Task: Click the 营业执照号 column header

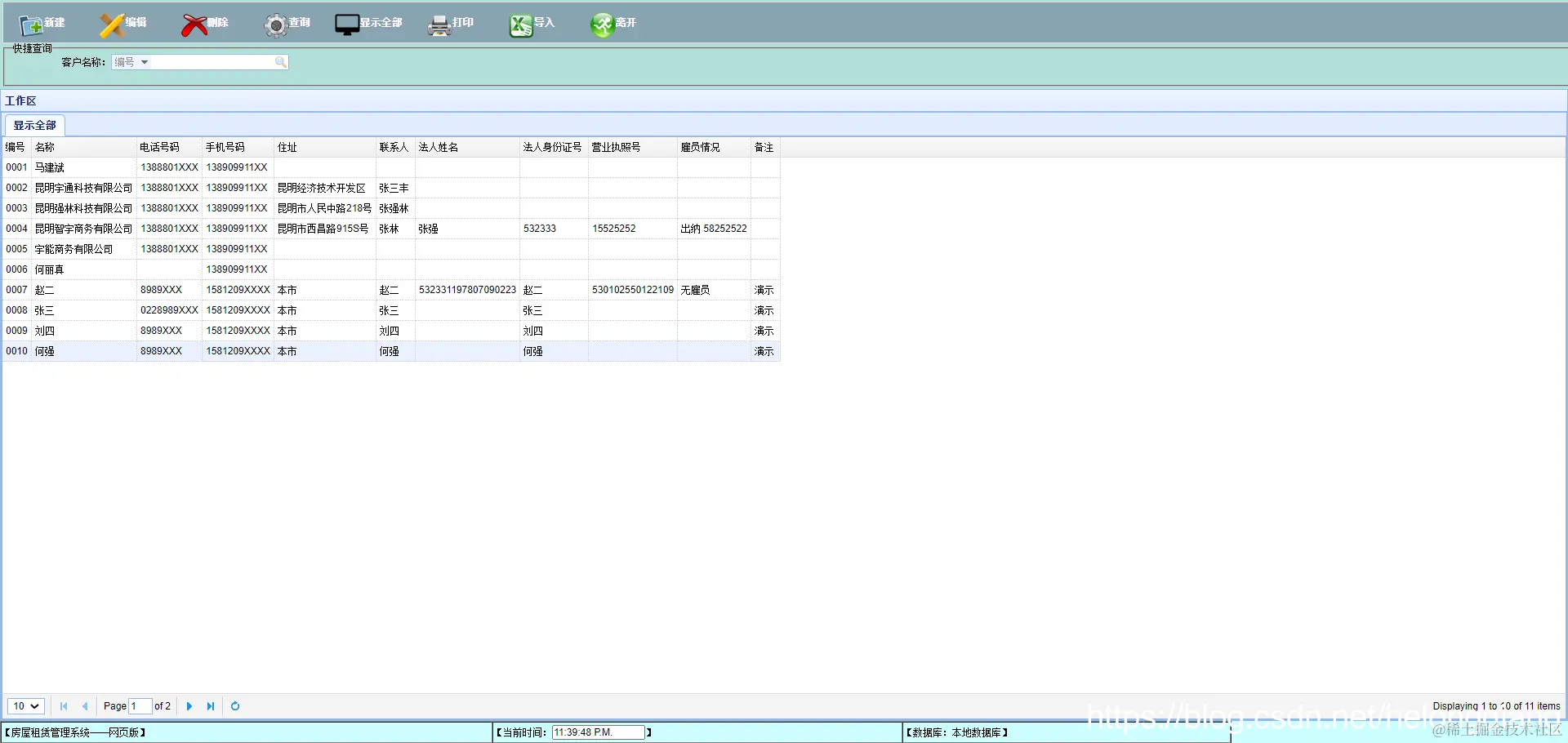Action: (632, 148)
